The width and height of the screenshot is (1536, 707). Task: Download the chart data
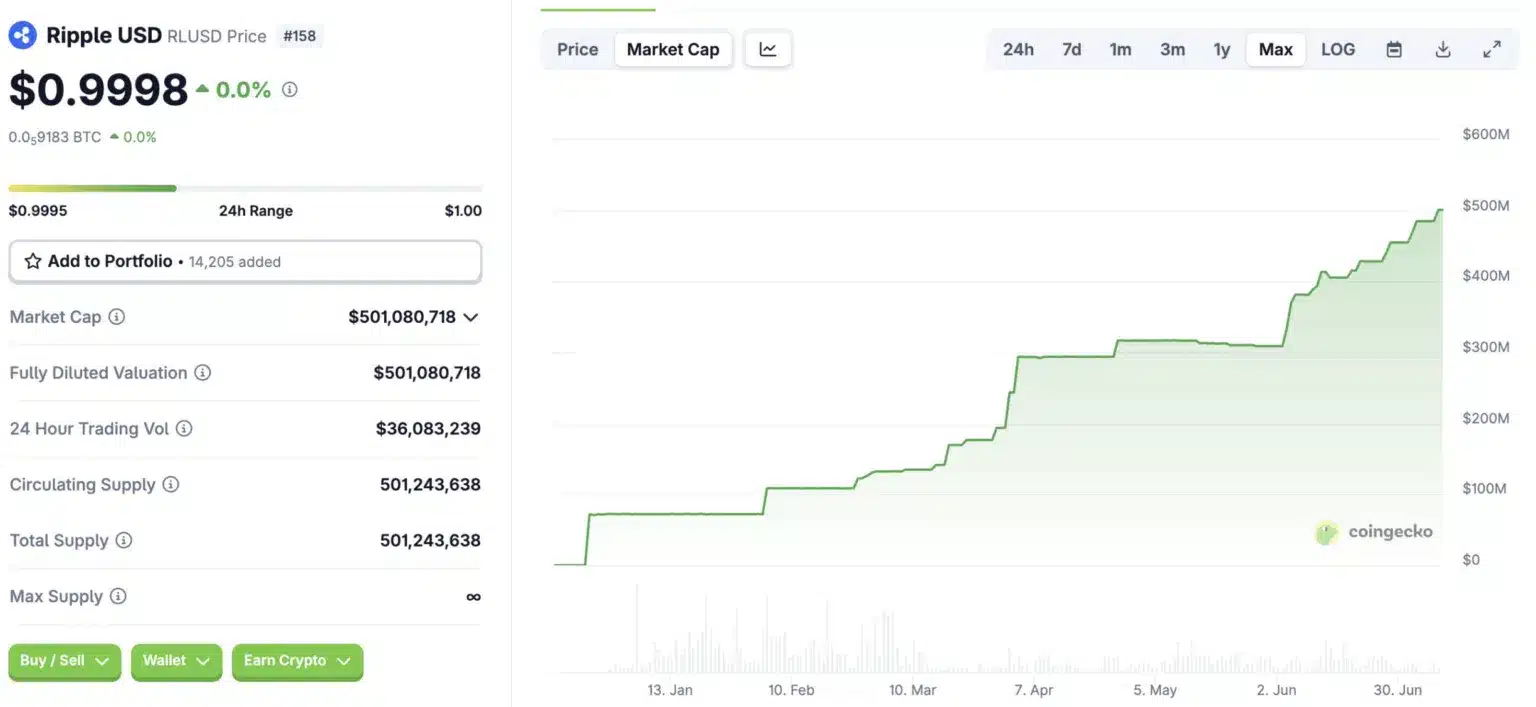tap(1443, 49)
